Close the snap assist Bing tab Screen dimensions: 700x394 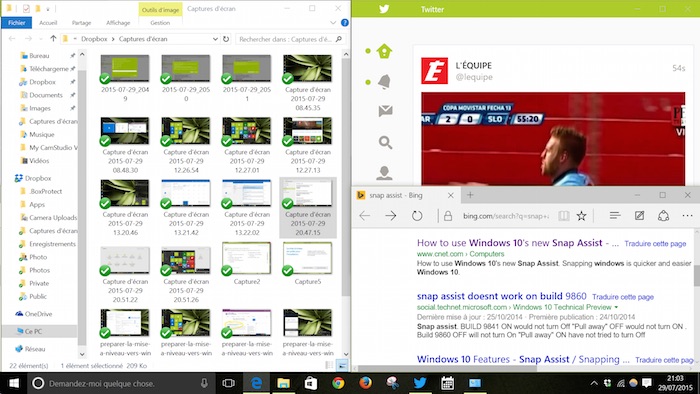[450, 195]
